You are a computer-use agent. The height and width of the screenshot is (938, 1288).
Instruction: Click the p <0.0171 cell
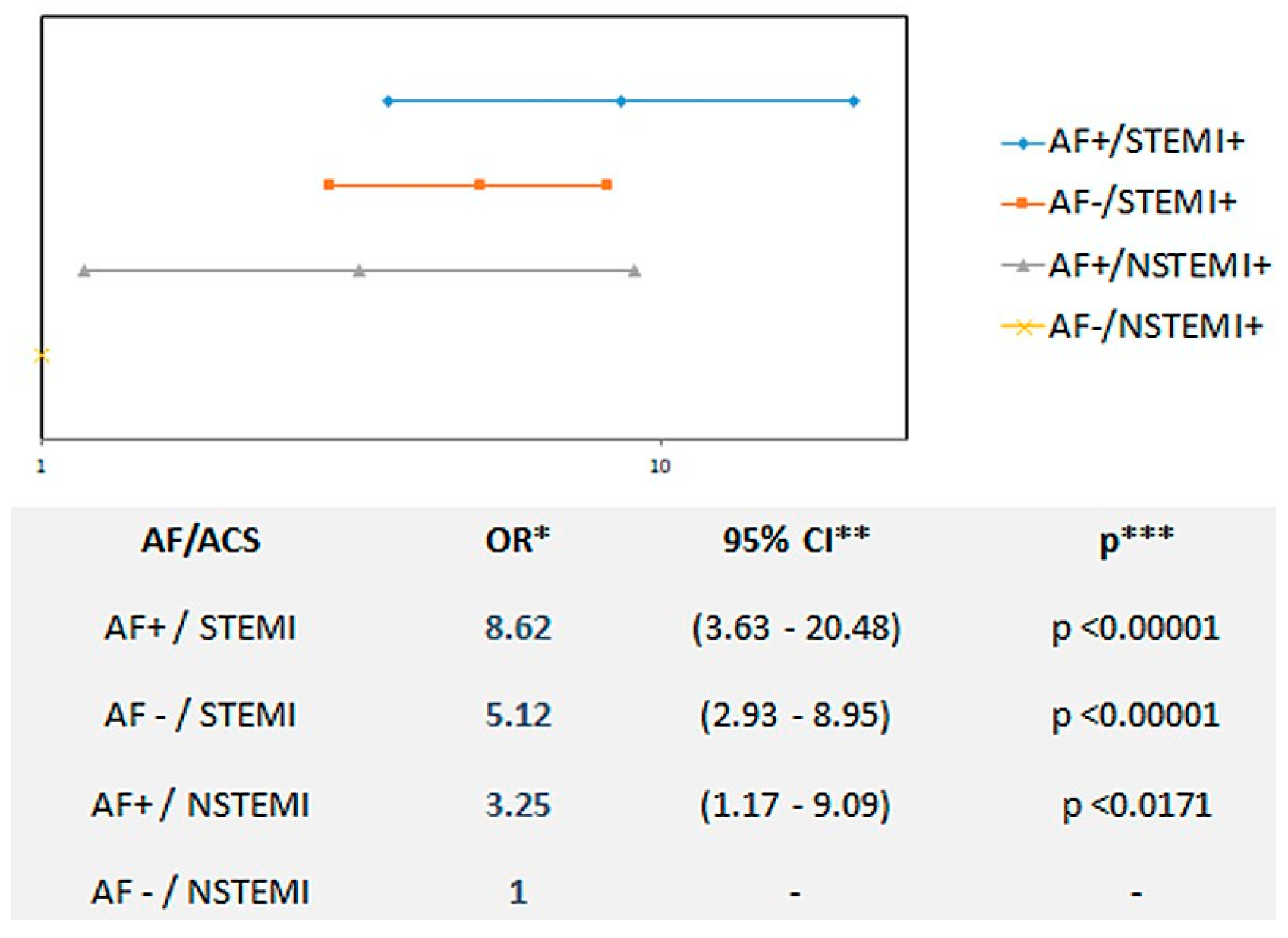coord(1135,804)
